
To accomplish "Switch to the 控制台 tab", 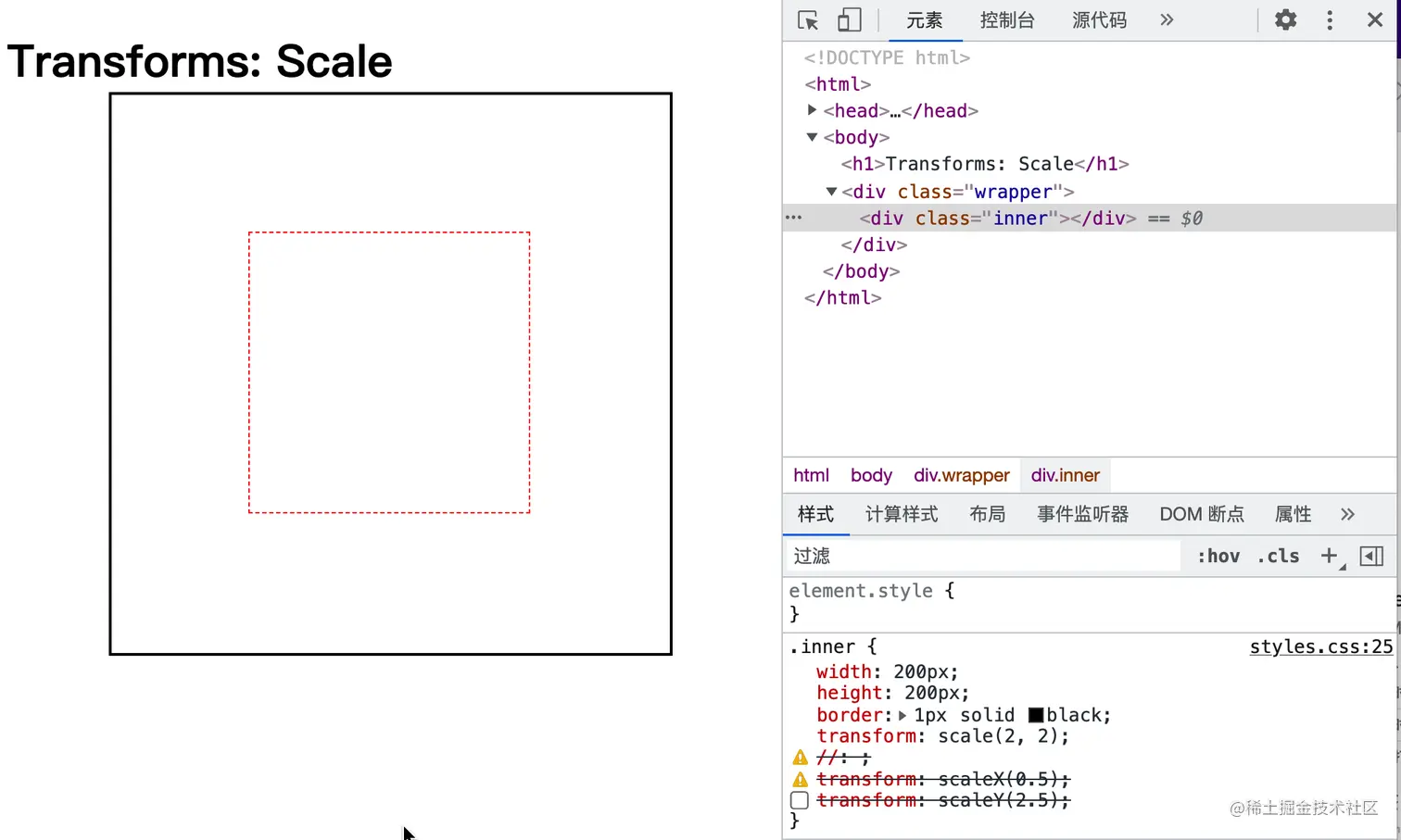I will [1007, 20].
